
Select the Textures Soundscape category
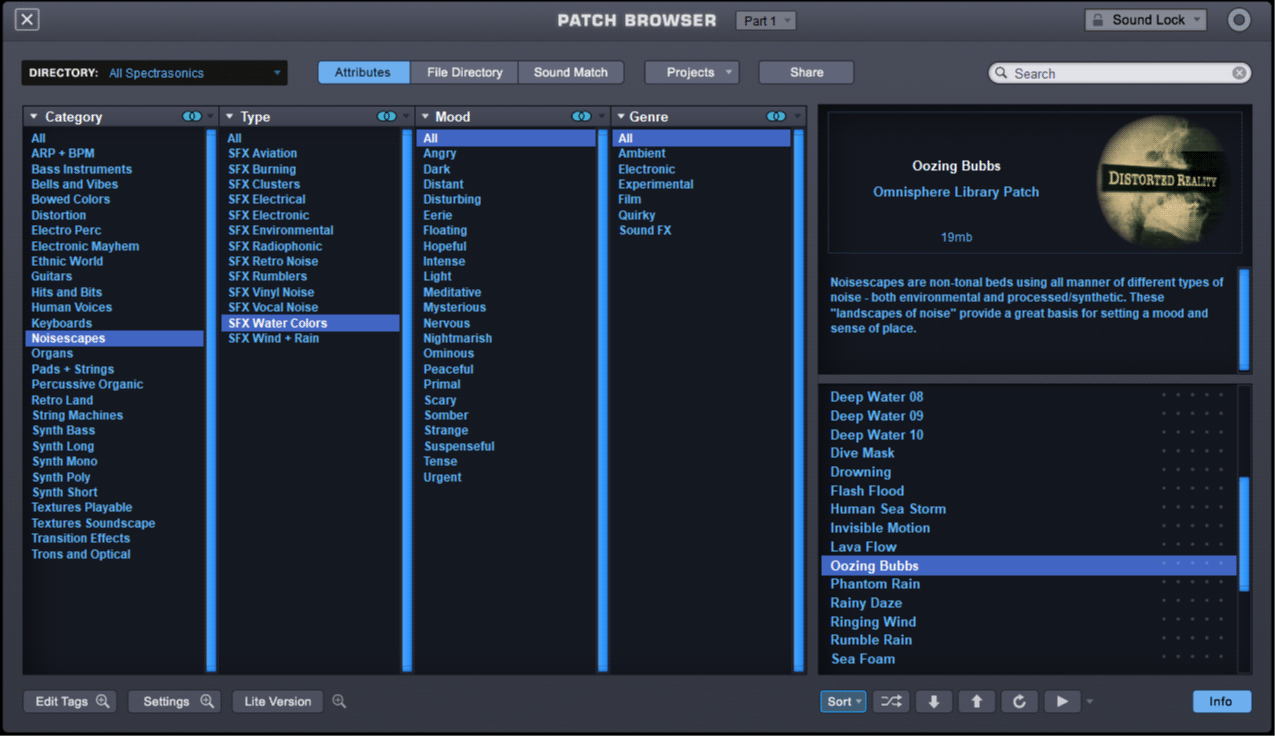point(93,523)
